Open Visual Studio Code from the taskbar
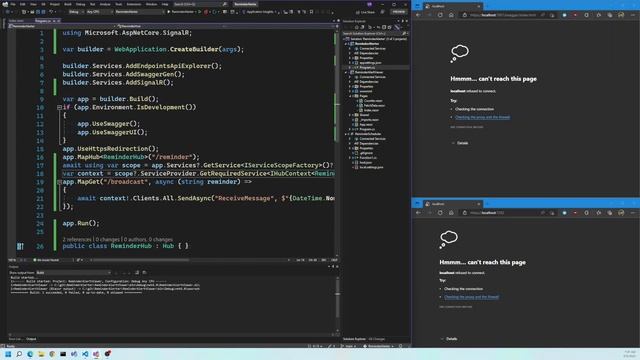 85,354
